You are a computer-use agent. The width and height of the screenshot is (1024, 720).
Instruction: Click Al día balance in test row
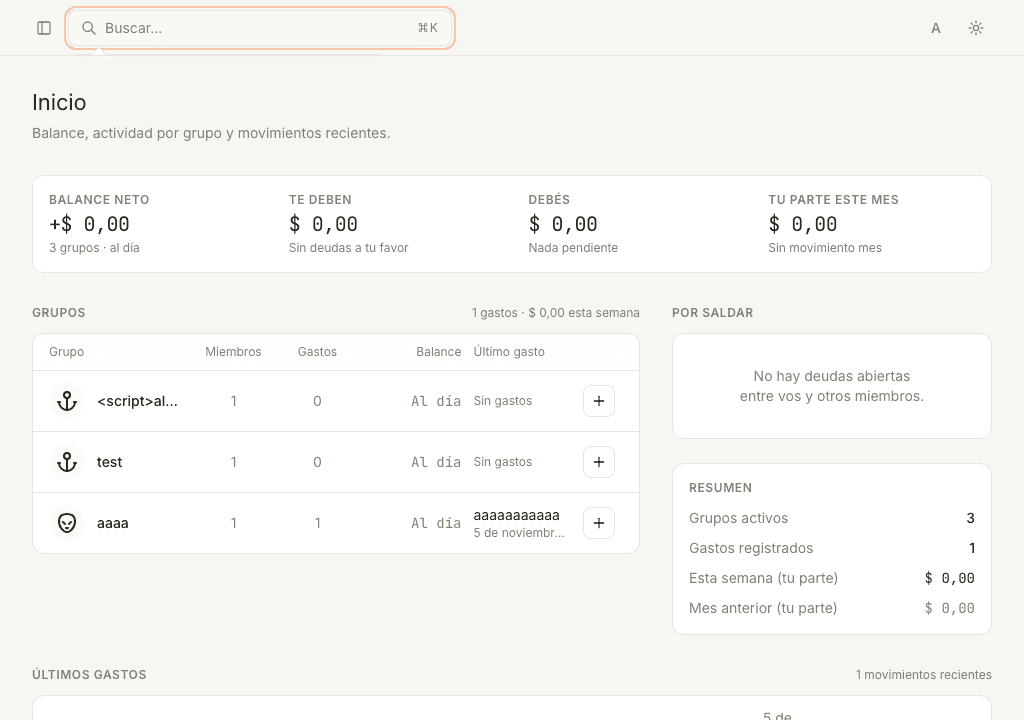click(x=436, y=462)
